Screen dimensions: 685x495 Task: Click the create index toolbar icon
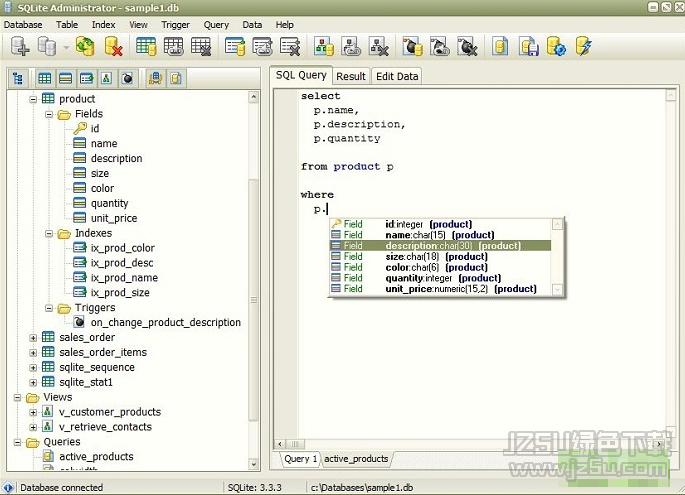(x=235, y=46)
